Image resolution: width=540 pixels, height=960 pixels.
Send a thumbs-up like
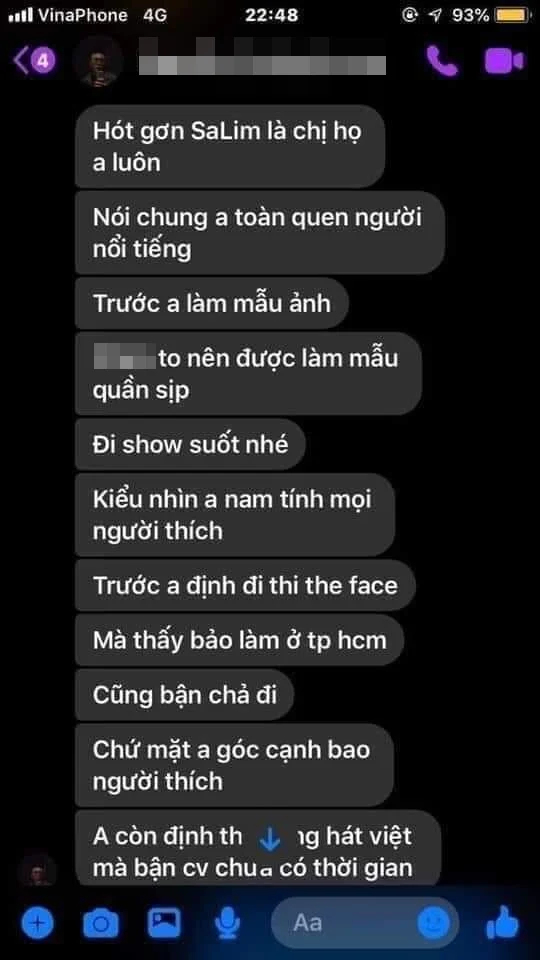[x=503, y=921]
